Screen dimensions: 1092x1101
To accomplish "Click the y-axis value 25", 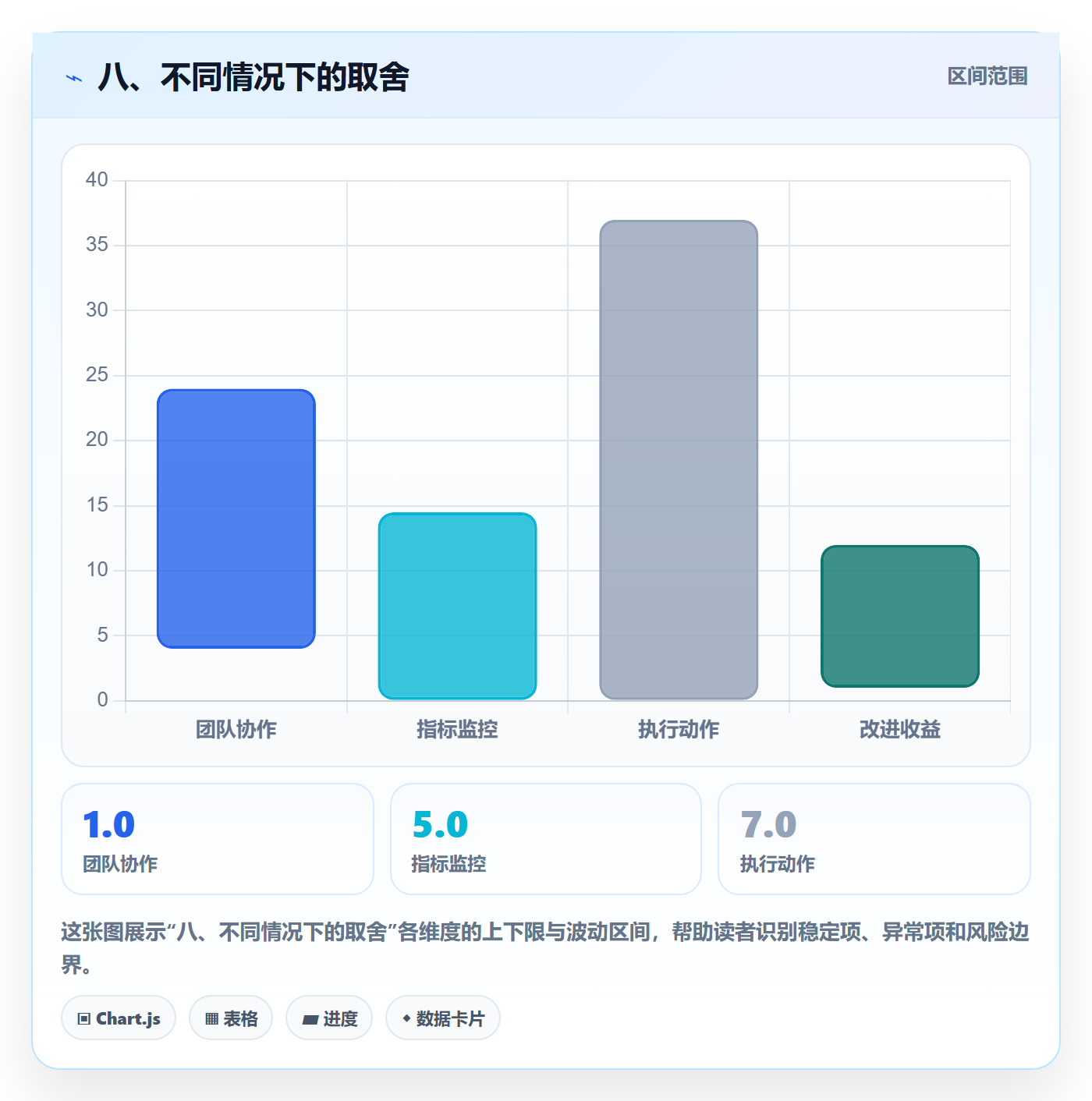I will point(97,375).
